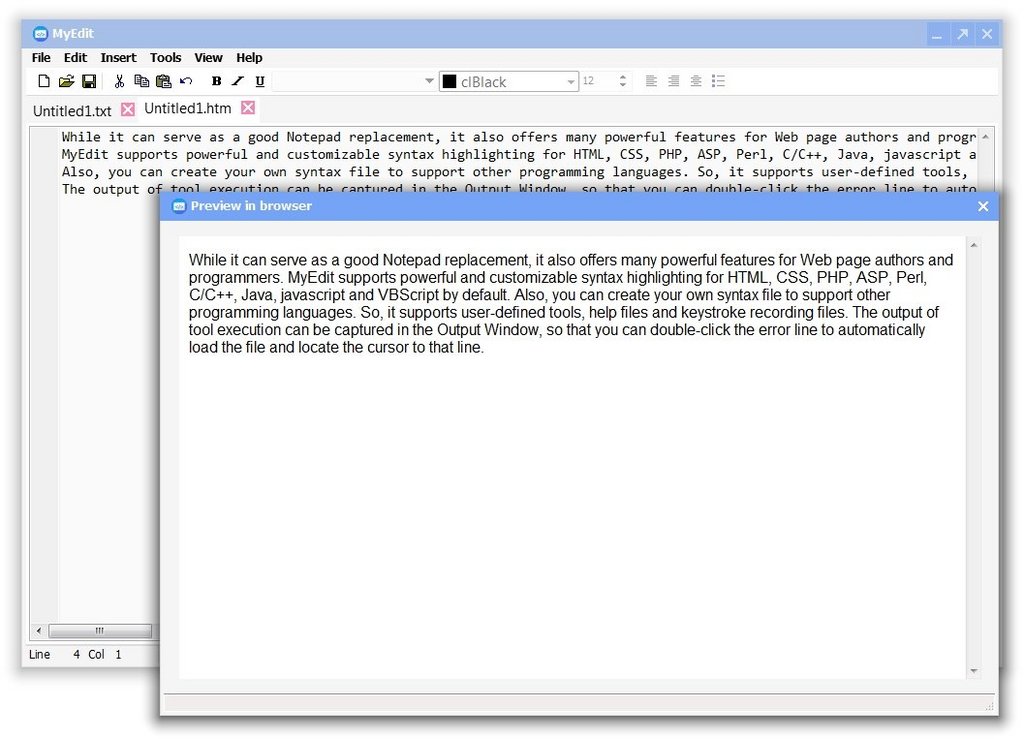Toggle underline formatting
Image resolution: width=1024 pixels, height=739 pixels.
pos(260,81)
